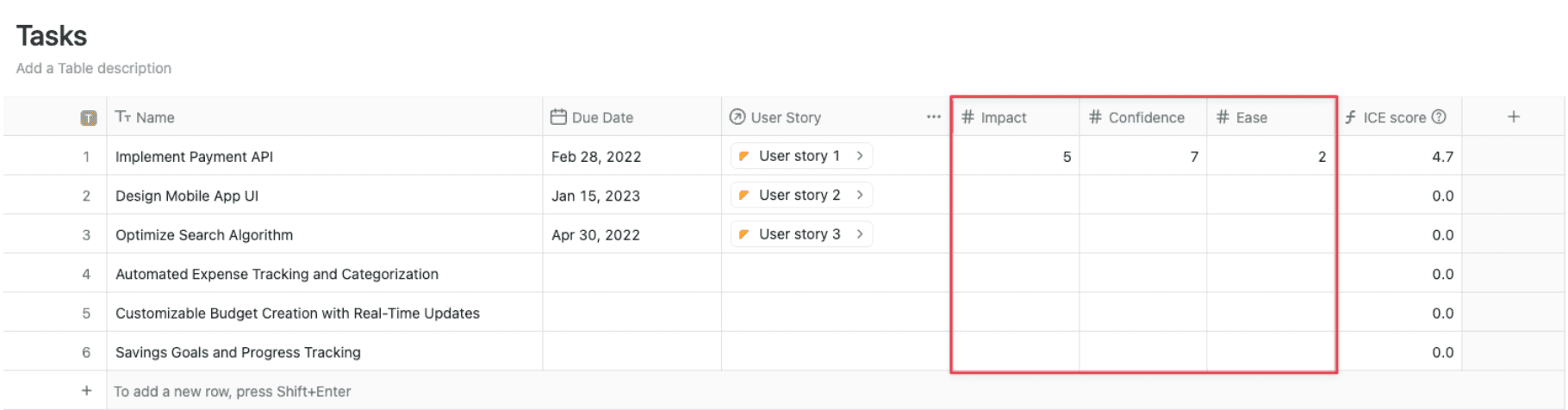
Task: Click the hash icon beside Confidence
Action: (1095, 117)
